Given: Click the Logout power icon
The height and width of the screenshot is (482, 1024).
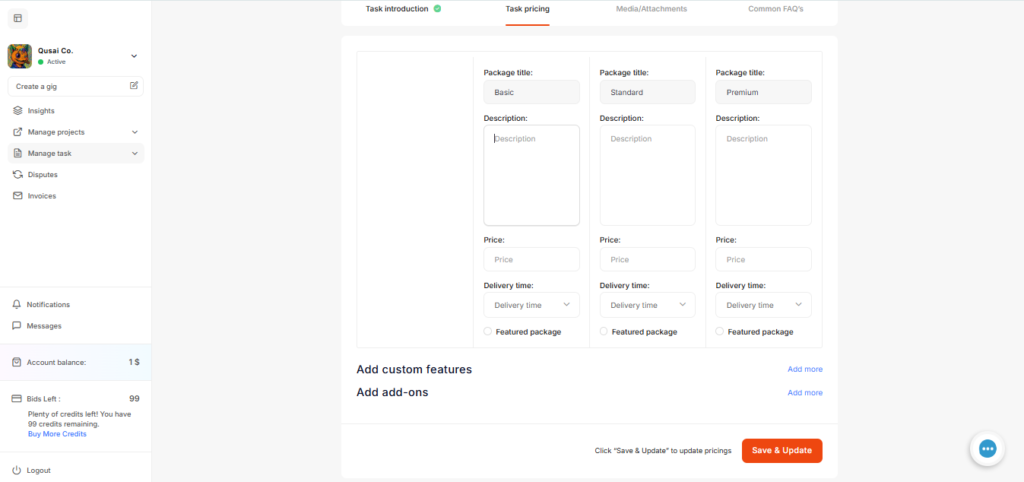Looking at the screenshot, I should (x=17, y=470).
